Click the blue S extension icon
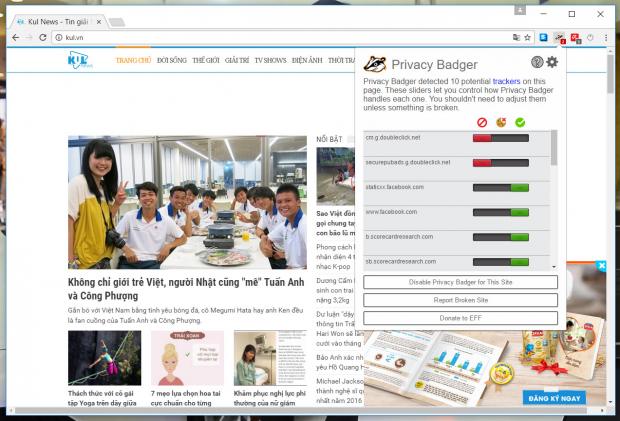Image resolution: width=620 pixels, height=421 pixels. pyautogui.click(x=543, y=37)
